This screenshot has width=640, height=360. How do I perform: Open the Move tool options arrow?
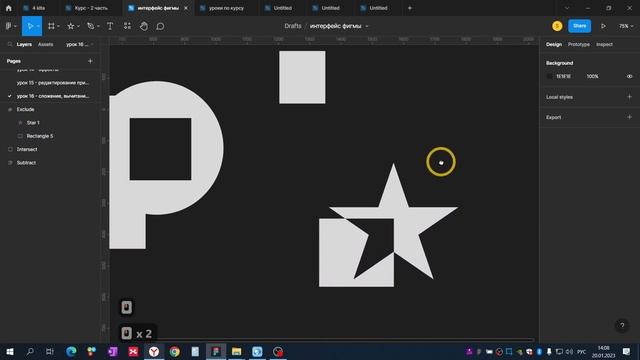38,26
